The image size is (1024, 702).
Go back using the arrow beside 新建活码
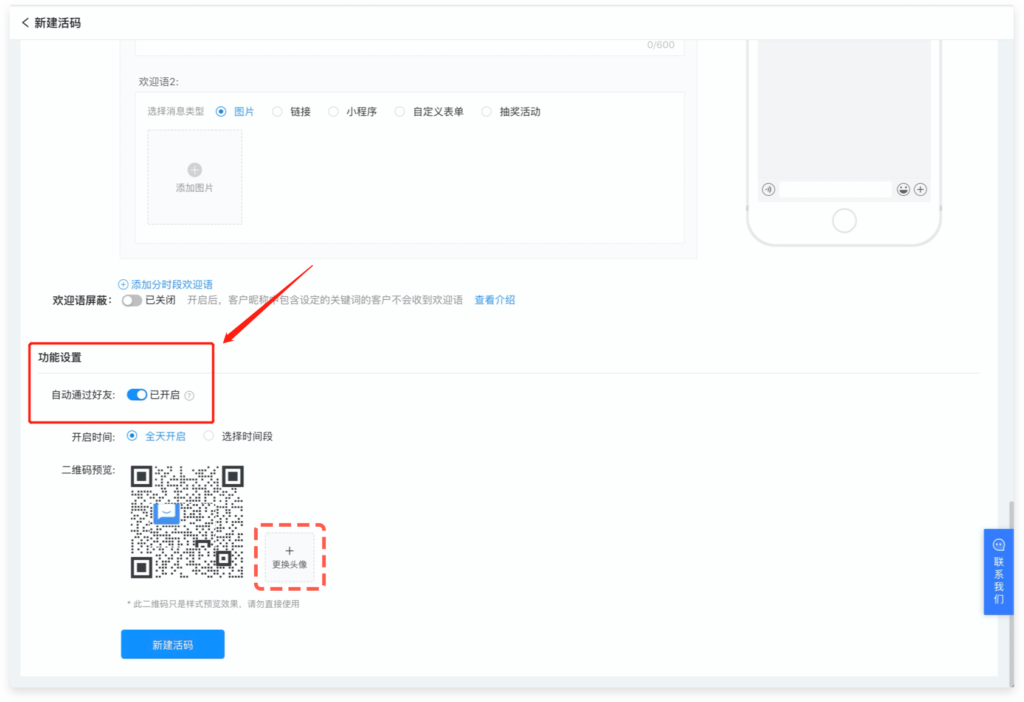click(25, 23)
